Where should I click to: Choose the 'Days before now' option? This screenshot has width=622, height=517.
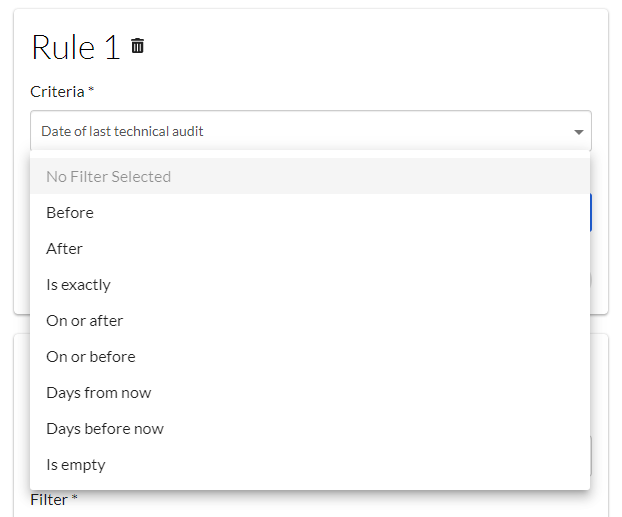click(104, 429)
